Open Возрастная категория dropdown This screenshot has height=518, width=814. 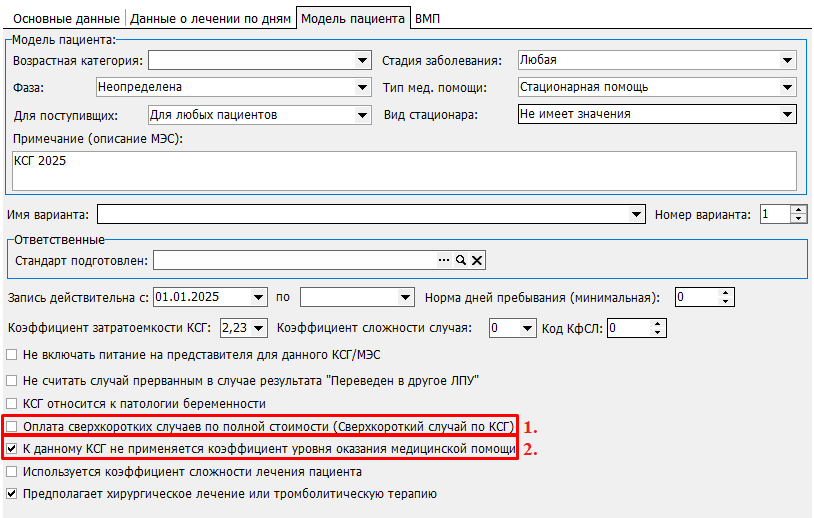[362, 61]
